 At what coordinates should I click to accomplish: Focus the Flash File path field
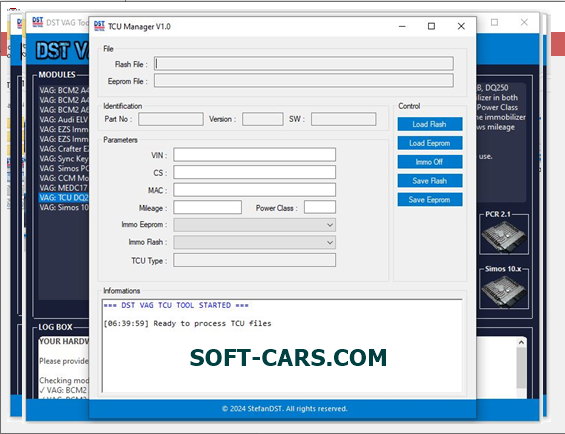304,64
